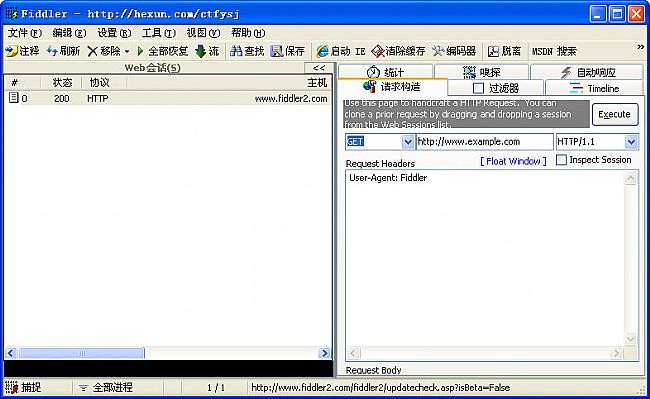Click the 清除缓存 clear cache icon

coord(378,51)
